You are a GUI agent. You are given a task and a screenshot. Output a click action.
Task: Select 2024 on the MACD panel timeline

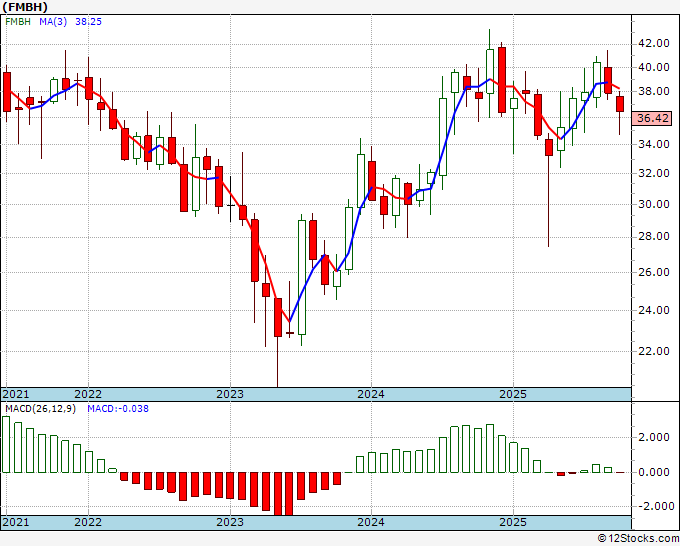coord(371,523)
